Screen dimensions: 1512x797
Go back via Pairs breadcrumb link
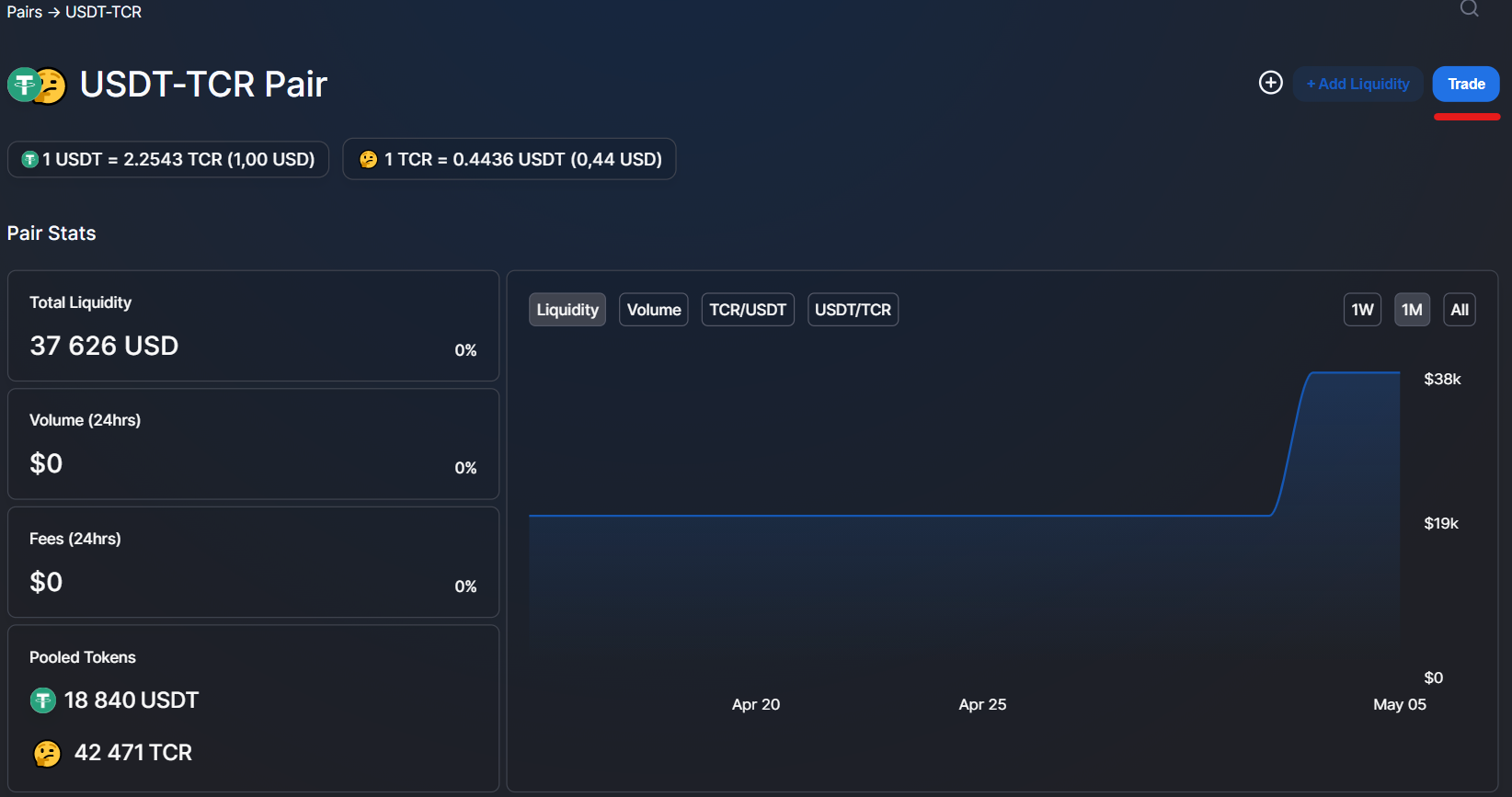point(25,12)
